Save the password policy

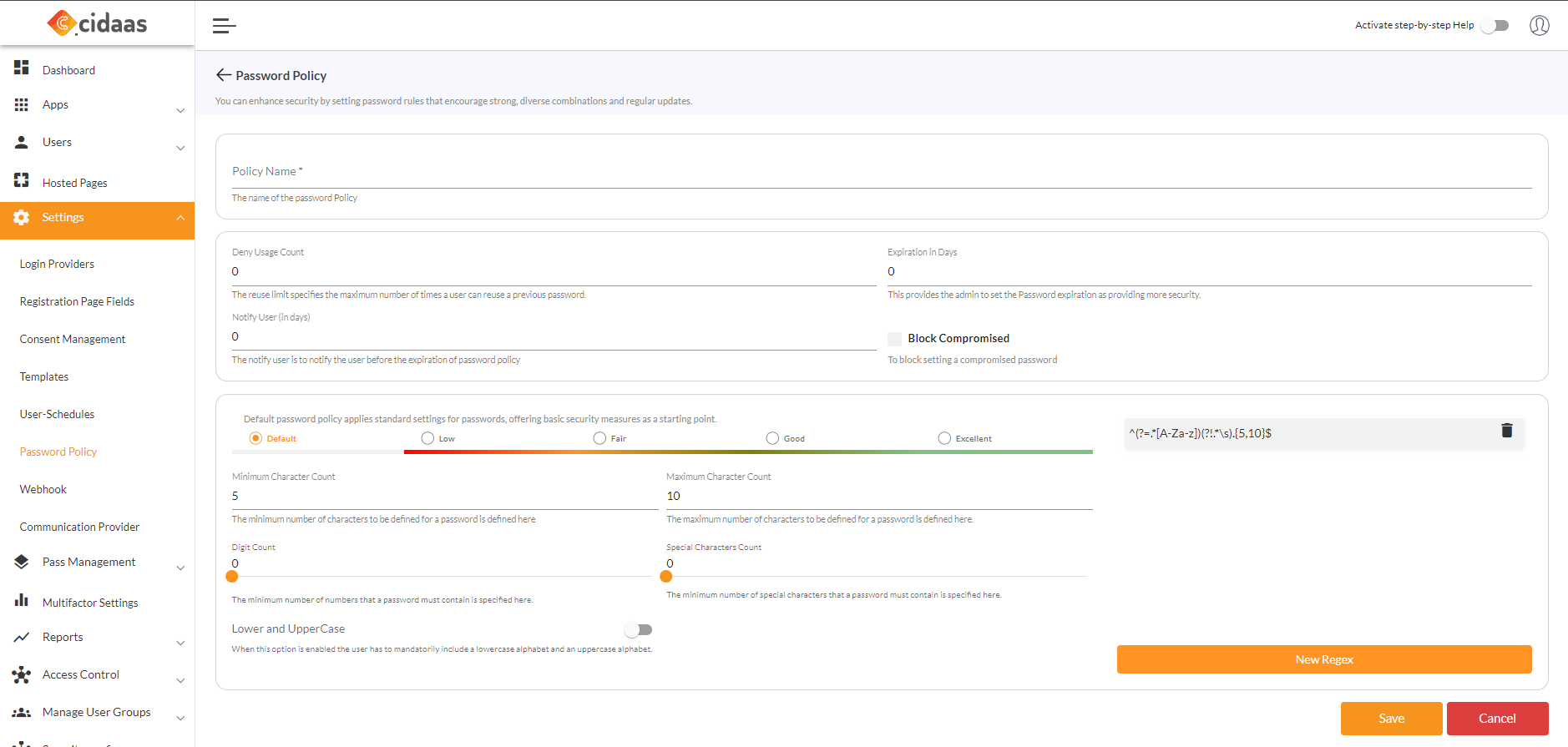coord(1391,719)
